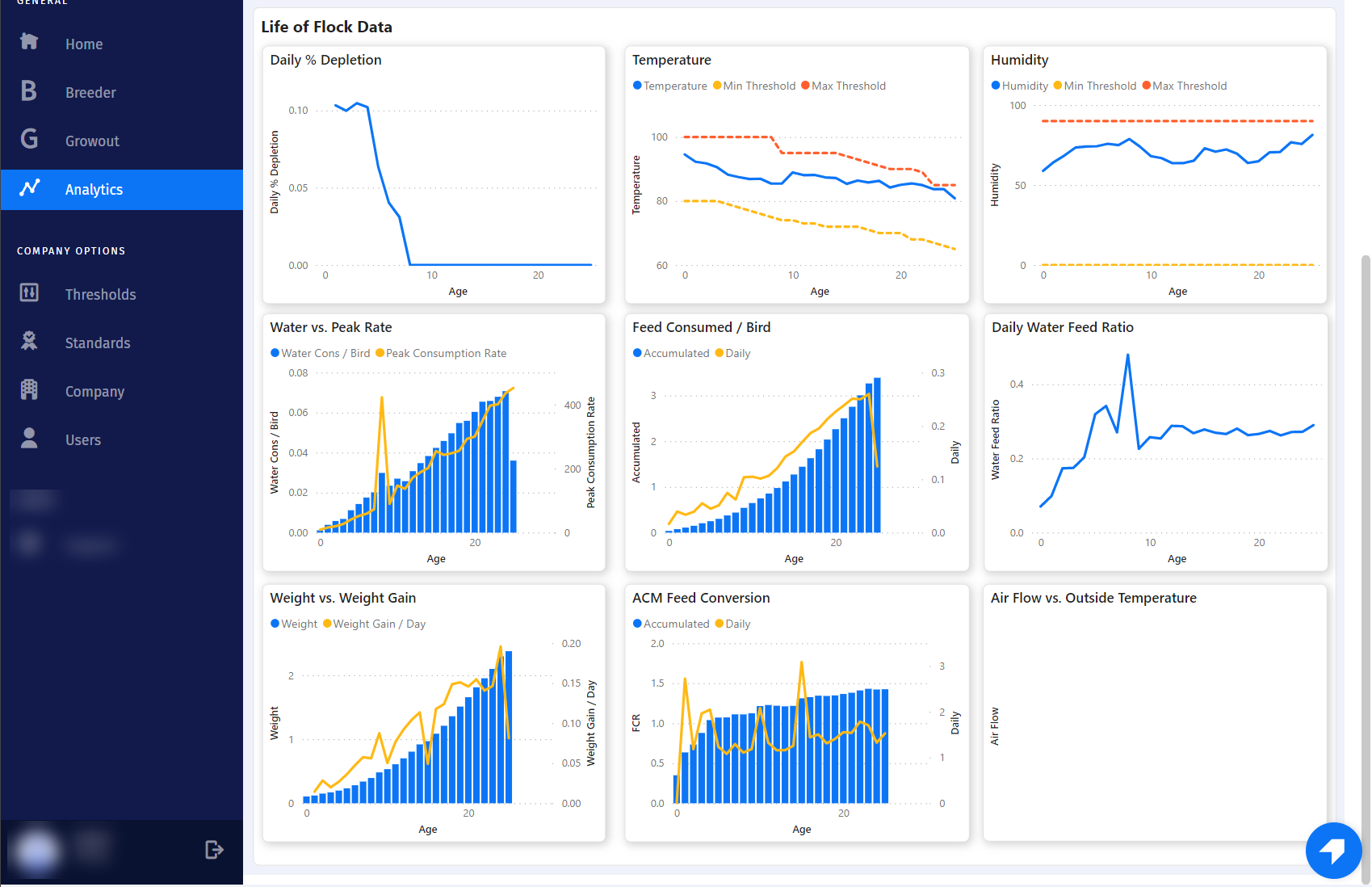Click the Standards ribbon badge icon
The height and width of the screenshot is (887, 1372).
(x=29, y=341)
